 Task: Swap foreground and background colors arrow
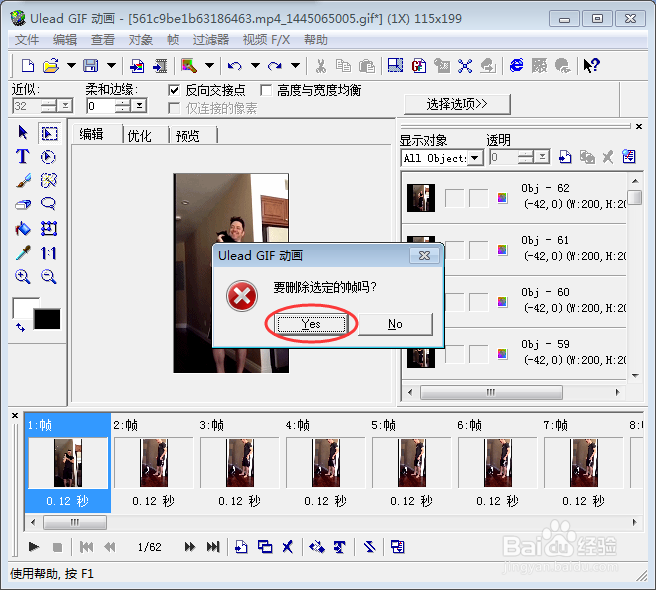(x=20, y=327)
